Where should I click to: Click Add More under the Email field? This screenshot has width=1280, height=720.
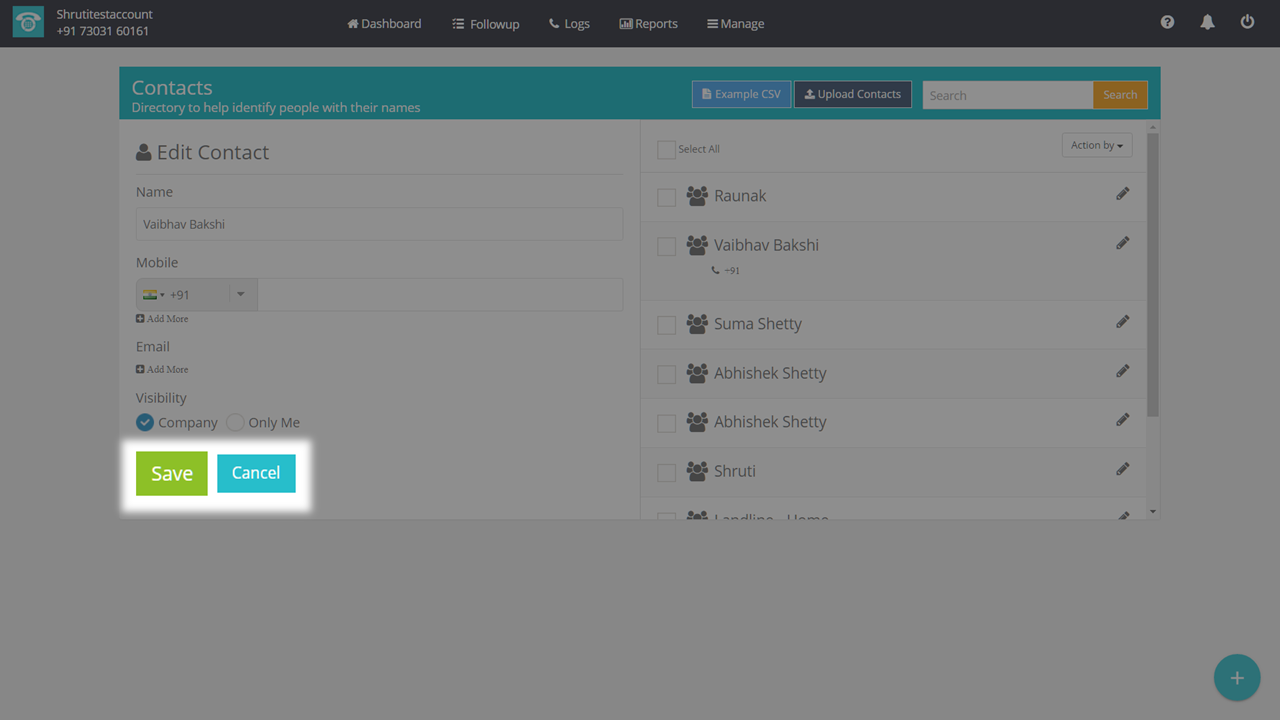click(x=162, y=370)
